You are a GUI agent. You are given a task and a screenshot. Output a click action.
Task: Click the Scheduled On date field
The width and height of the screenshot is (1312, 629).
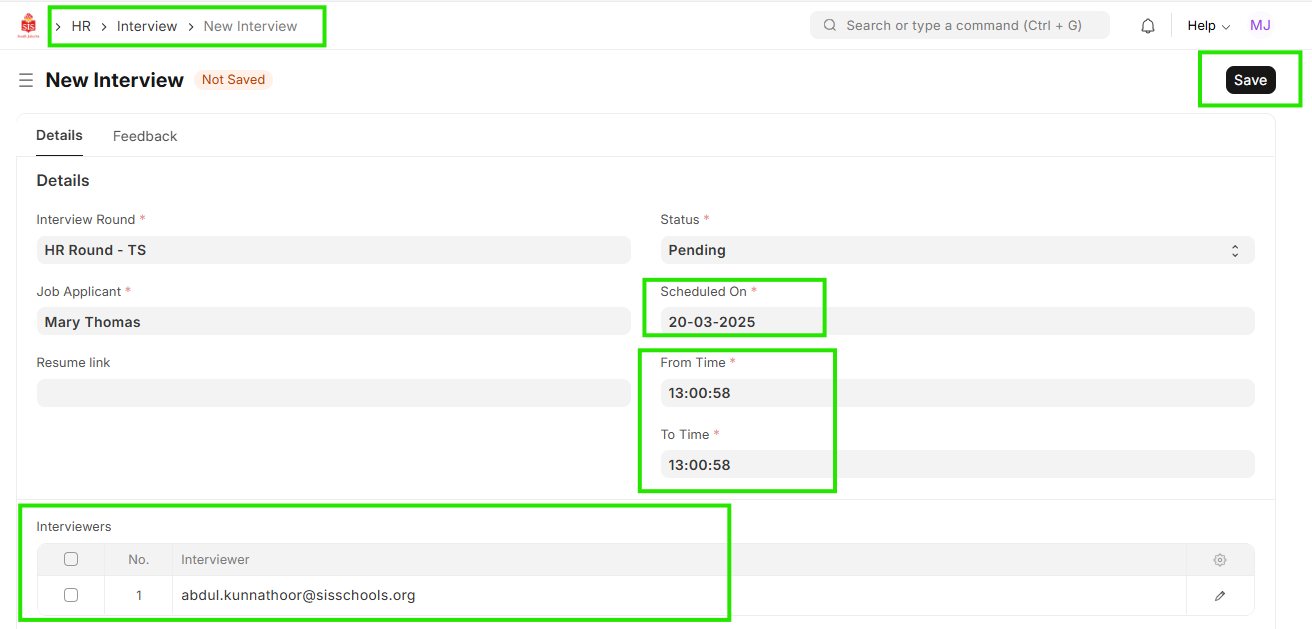[x=956, y=322]
